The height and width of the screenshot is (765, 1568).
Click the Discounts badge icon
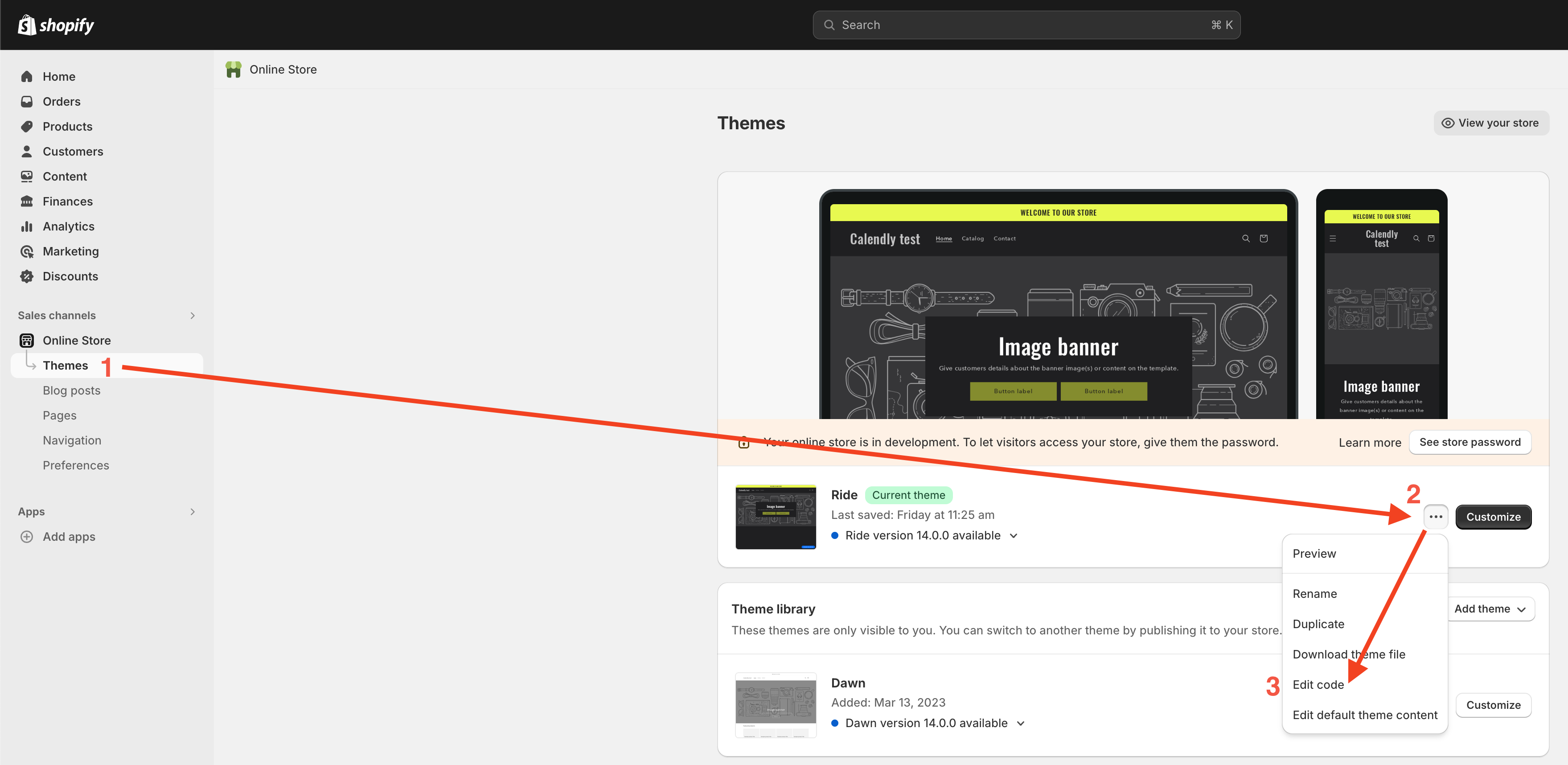click(27, 276)
